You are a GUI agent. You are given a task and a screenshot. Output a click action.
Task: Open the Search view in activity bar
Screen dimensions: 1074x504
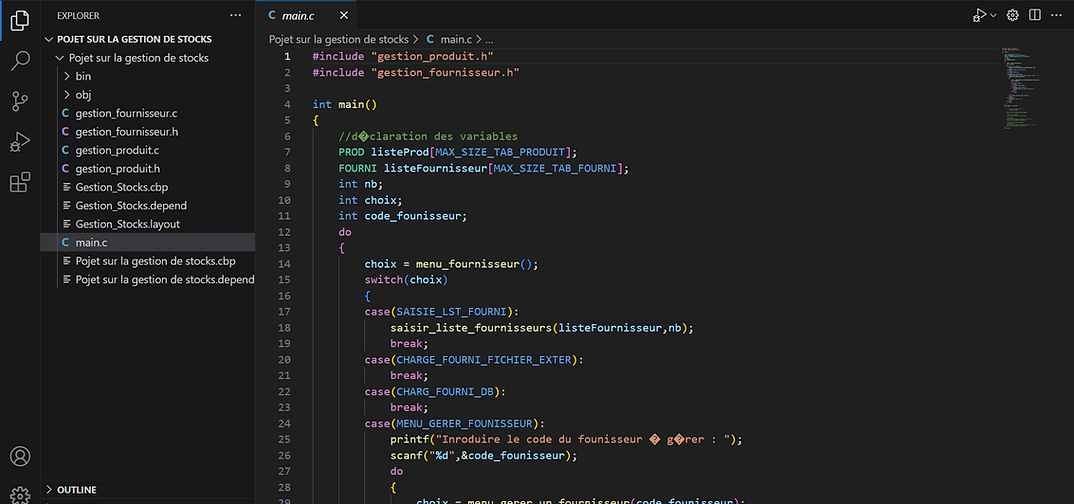(20, 60)
